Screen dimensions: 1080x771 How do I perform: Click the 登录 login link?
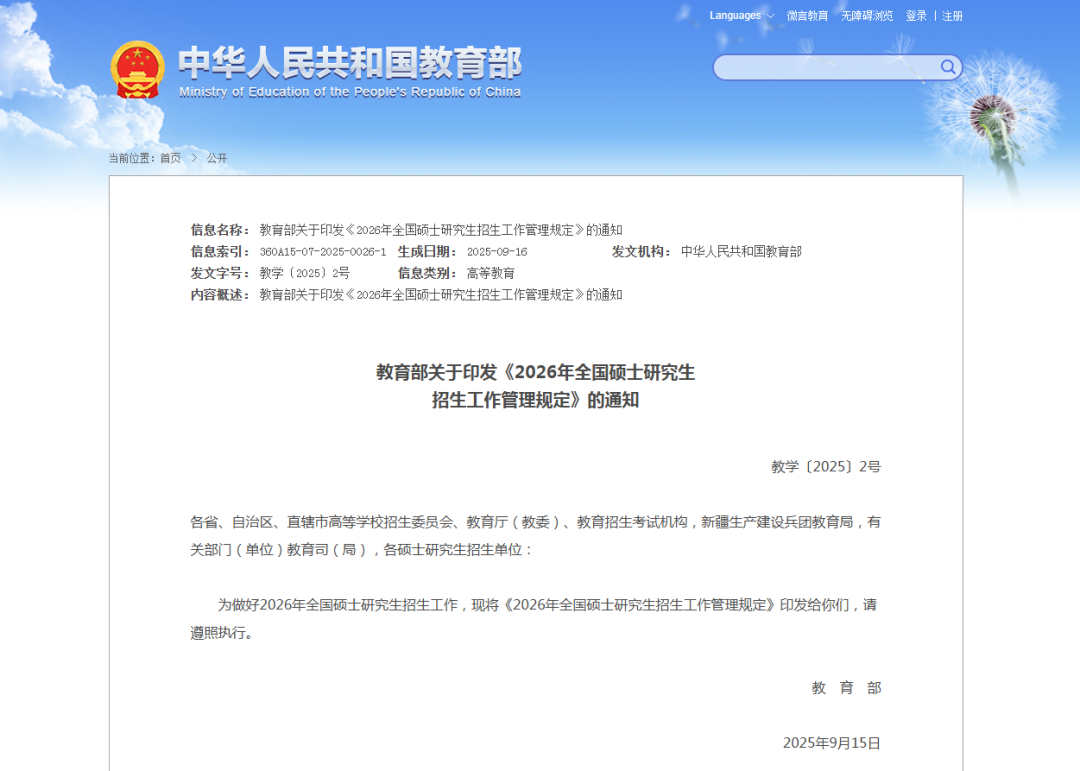tap(915, 16)
